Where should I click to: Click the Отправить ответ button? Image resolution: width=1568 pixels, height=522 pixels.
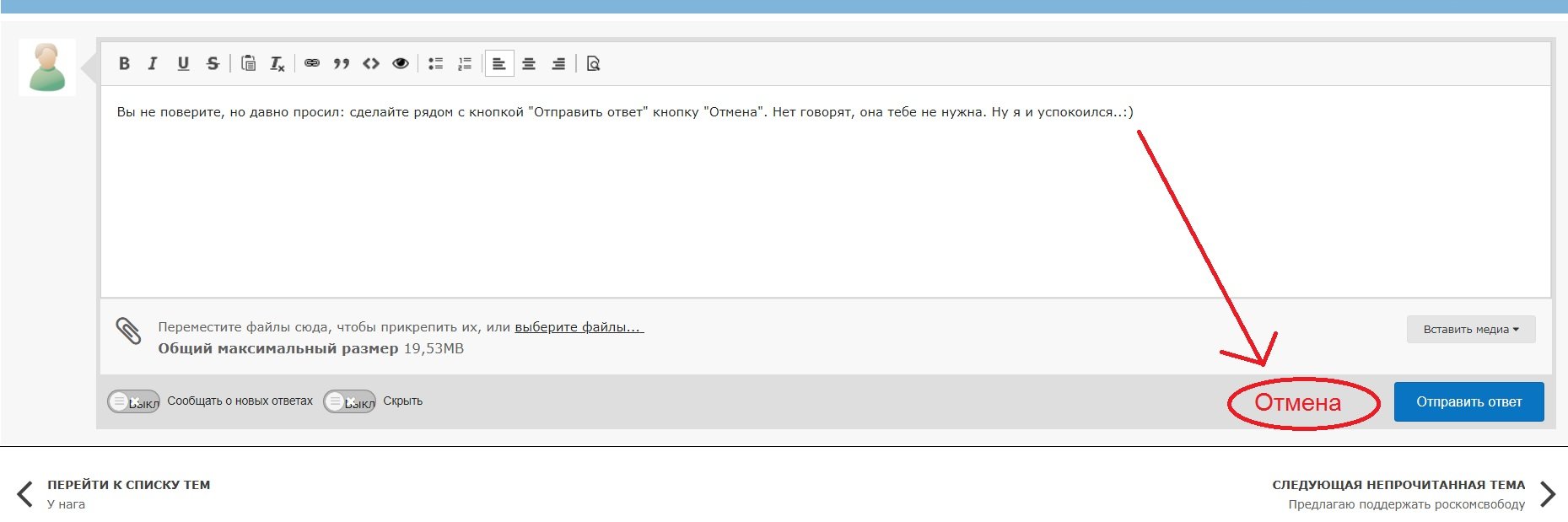click(x=1468, y=402)
